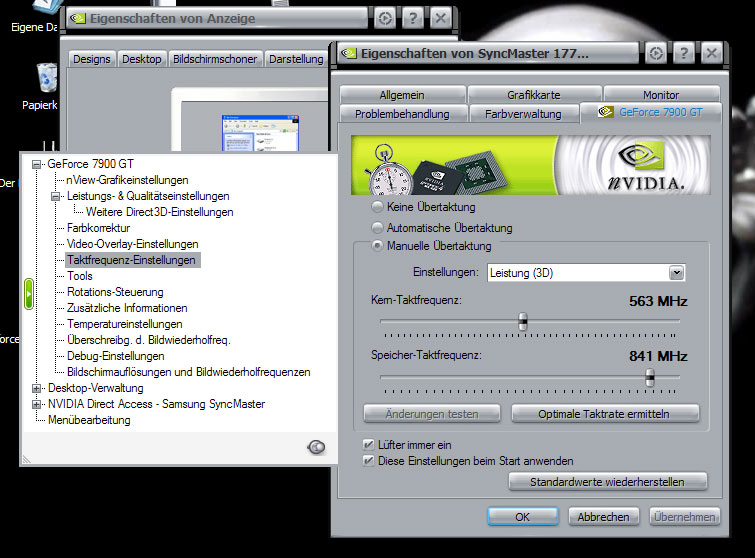The width and height of the screenshot is (755, 558).
Task: Select Bildschirmauflösungen und Bildwiederholfrequenzen tree item
Action: 189,372
